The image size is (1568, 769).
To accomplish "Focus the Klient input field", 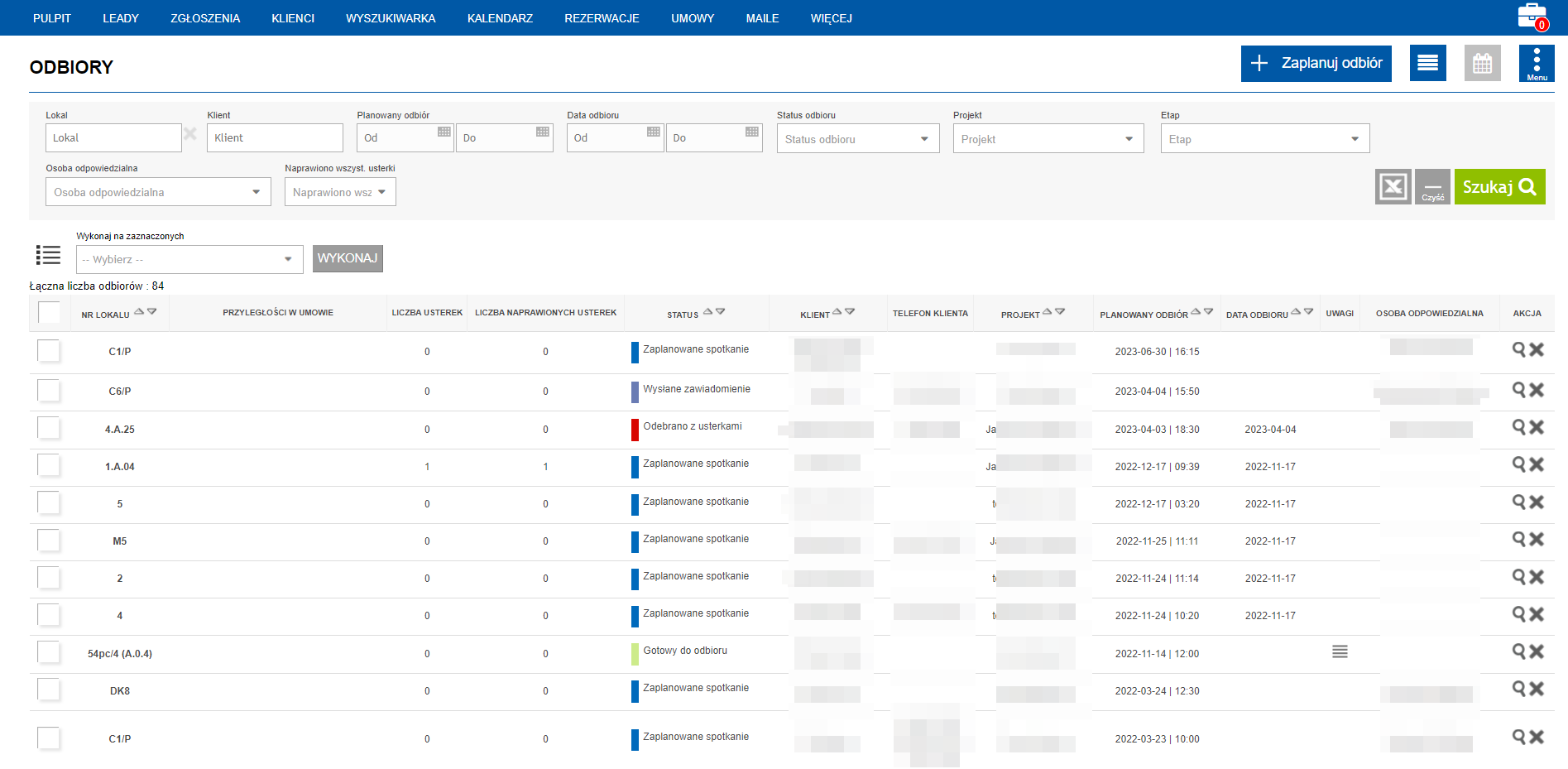I will tap(275, 137).
